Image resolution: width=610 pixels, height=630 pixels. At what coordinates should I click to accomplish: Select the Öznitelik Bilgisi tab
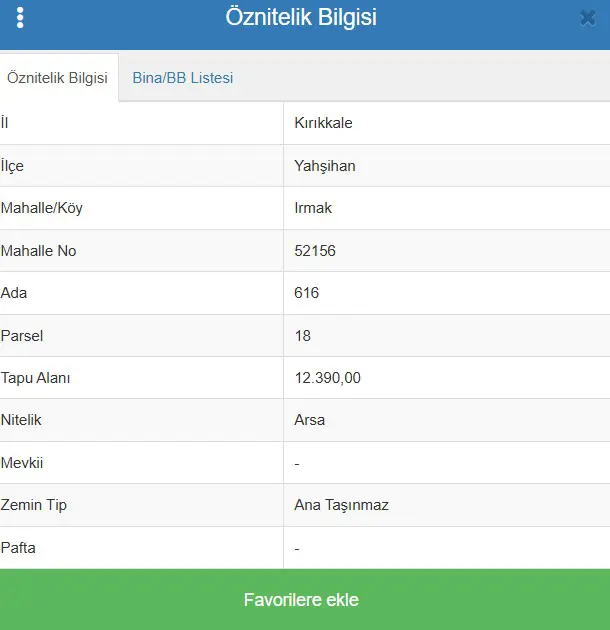(57, 78)
